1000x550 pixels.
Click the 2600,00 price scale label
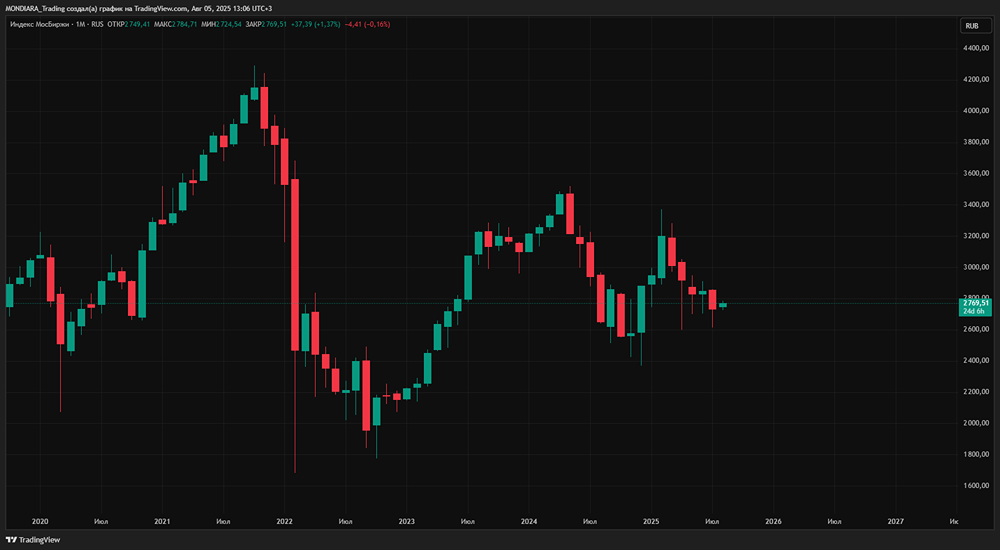pyautogui.click(x=976, y=330)
